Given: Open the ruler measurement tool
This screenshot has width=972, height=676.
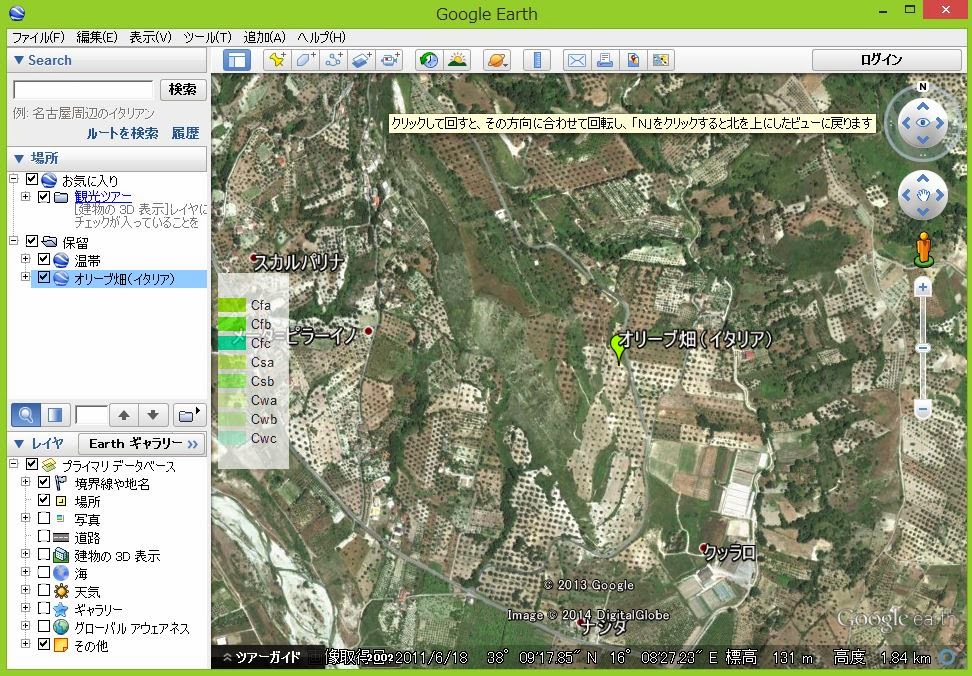Looking at the screenshot, I should (537, 60).
